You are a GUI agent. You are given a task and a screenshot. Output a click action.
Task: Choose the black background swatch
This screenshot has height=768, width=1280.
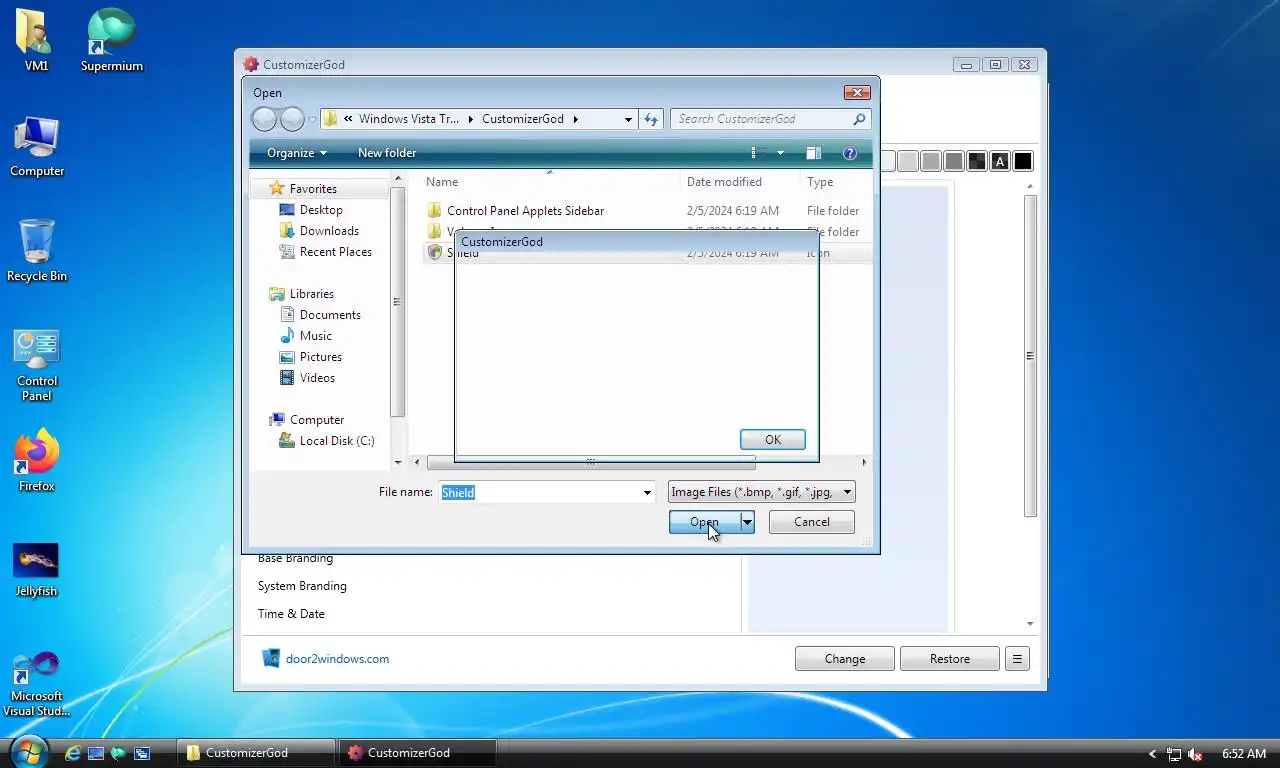pos(1023,161)
